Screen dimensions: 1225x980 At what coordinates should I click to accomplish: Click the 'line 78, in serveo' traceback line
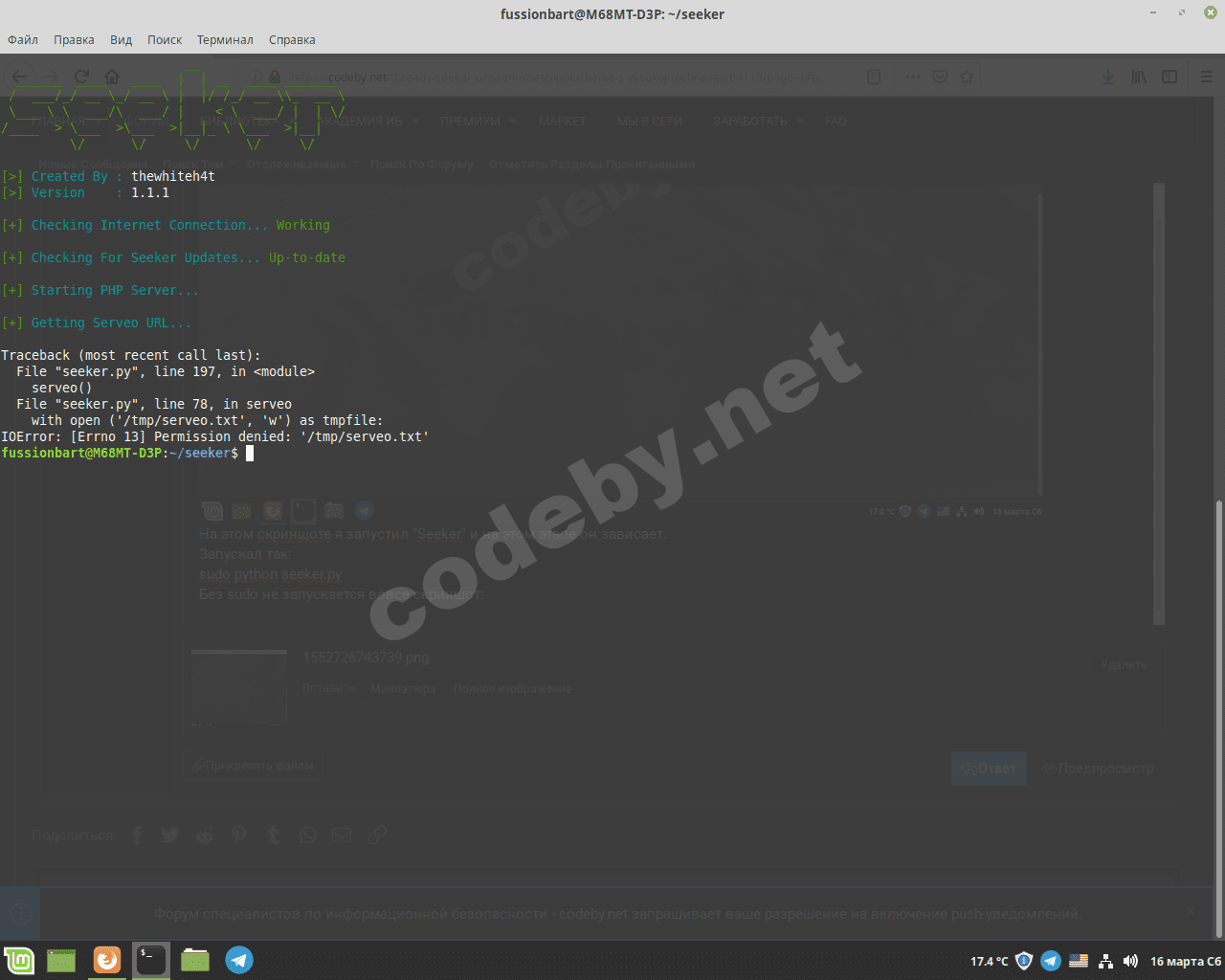coord(154,404)
